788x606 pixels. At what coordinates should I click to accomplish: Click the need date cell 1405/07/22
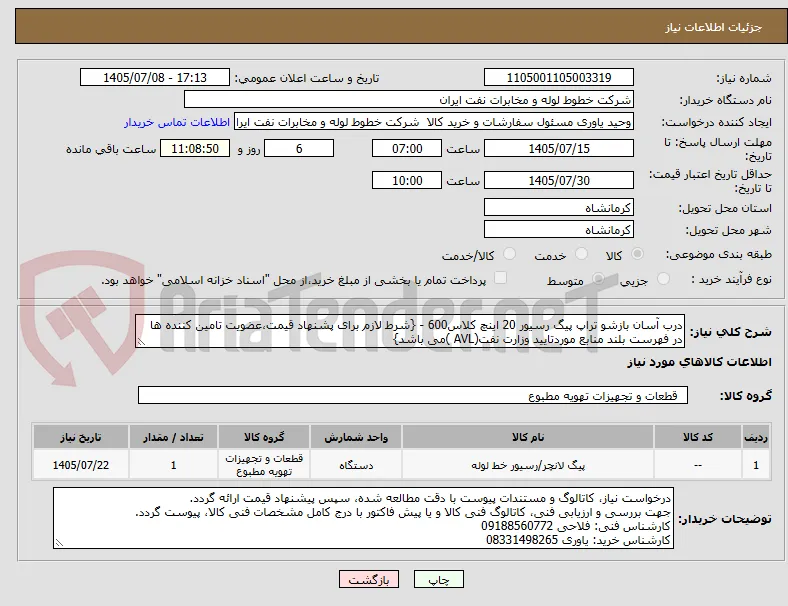(81, 465)
